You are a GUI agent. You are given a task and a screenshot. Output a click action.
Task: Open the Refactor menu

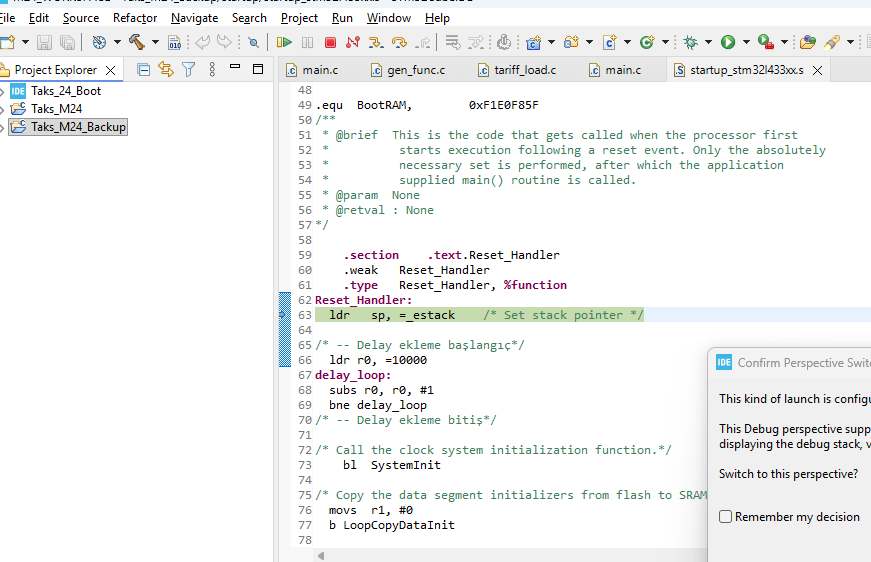tap(135, 17)
